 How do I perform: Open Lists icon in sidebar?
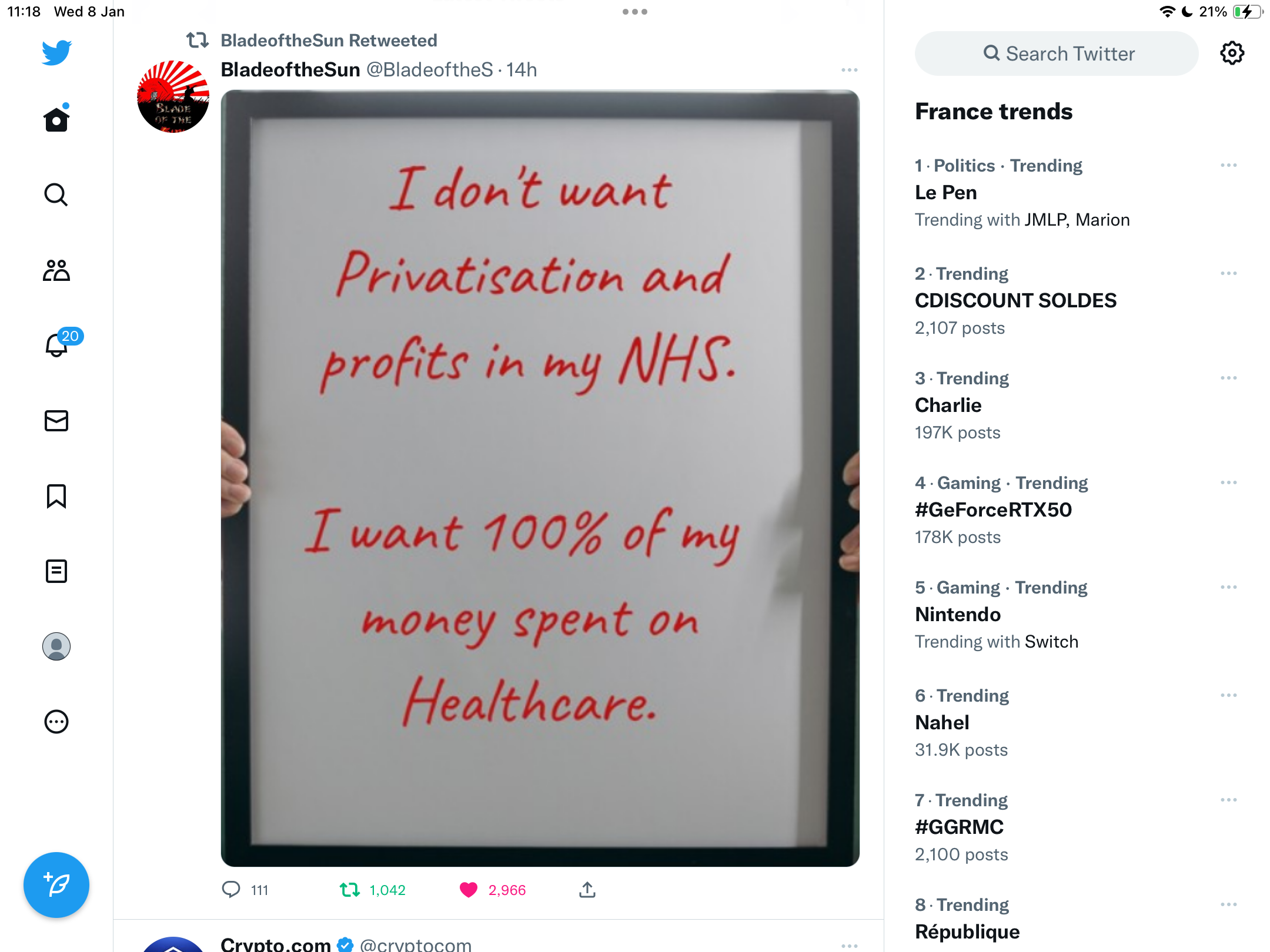pos(56,571)
